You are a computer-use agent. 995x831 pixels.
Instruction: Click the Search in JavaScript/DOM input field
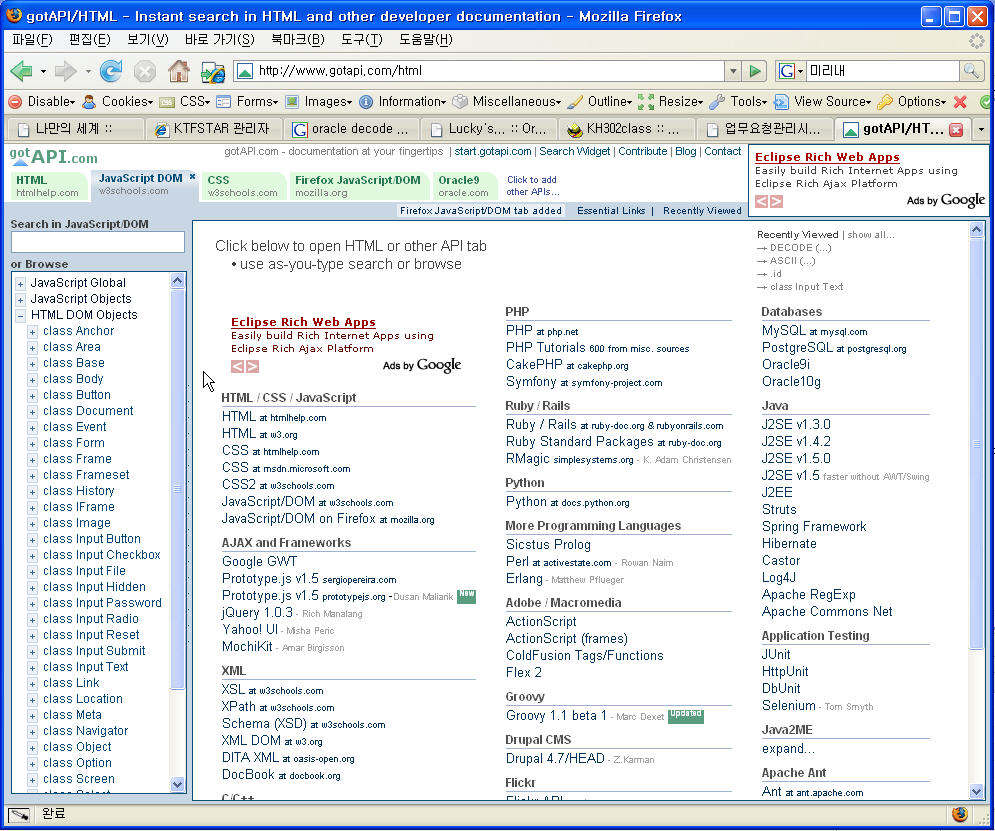tap(98, 242)
